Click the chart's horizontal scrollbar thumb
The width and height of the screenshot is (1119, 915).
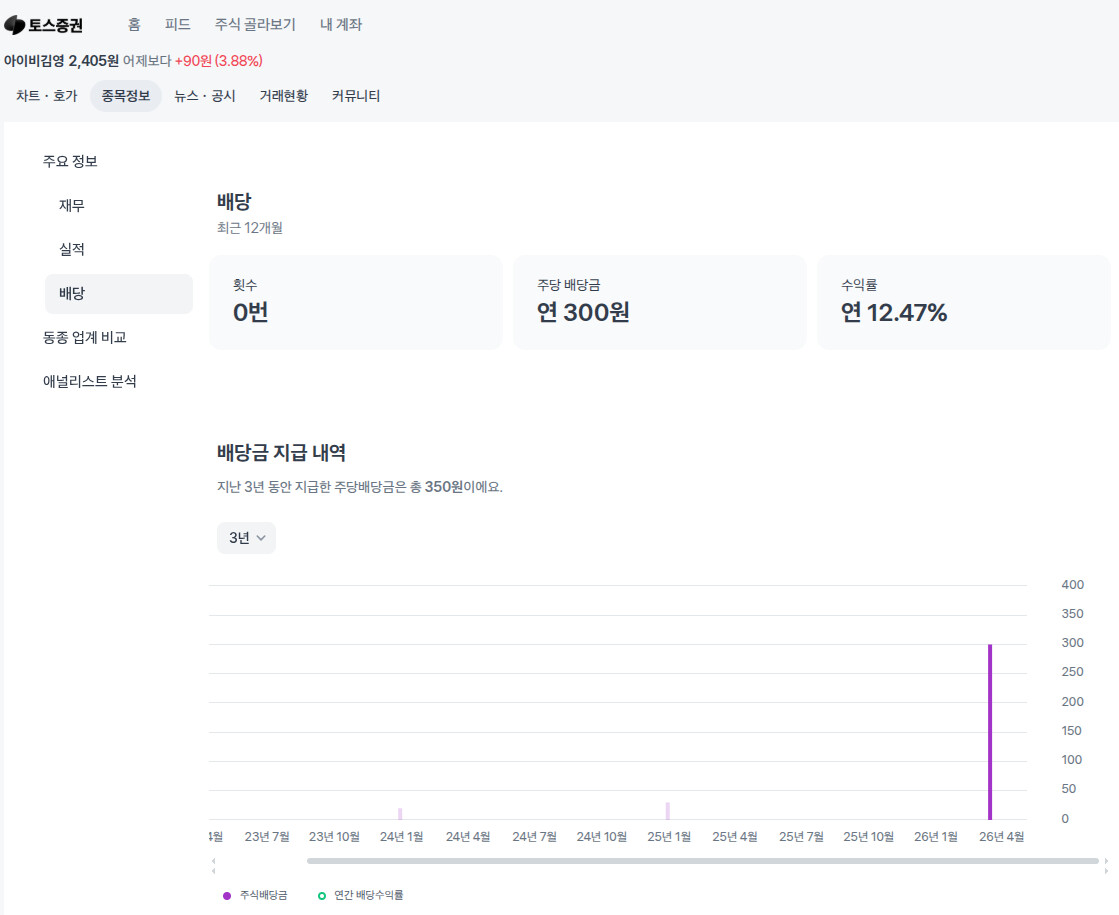click(x=702, y=861)
